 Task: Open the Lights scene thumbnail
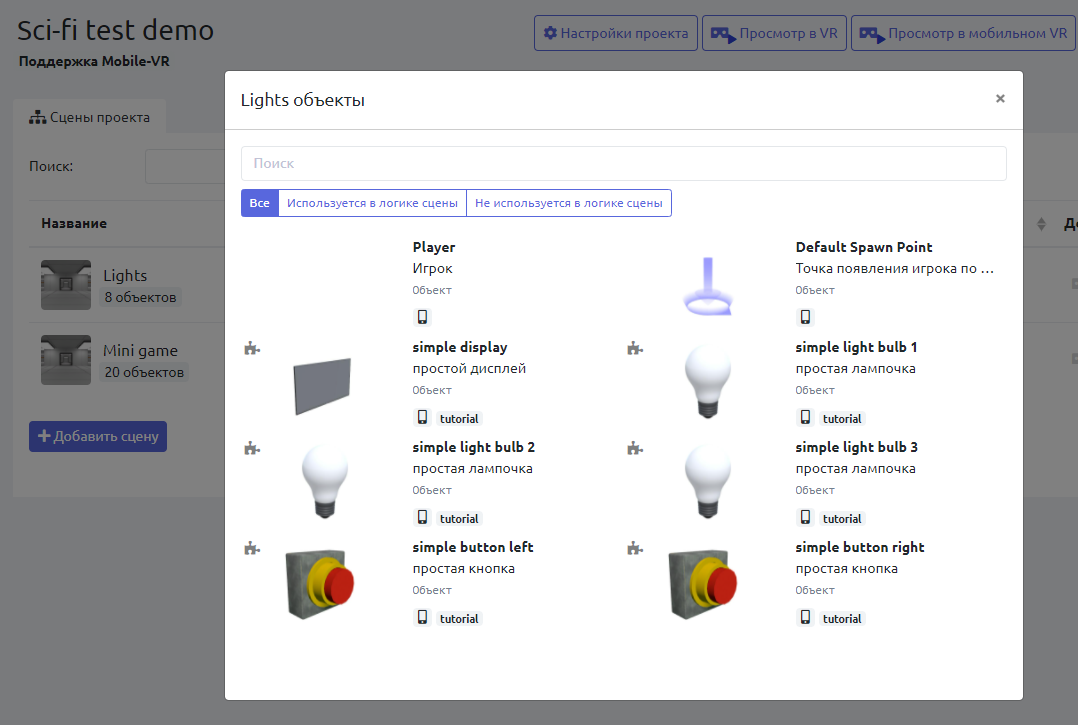pyautogui.click(x=66, y=285)
